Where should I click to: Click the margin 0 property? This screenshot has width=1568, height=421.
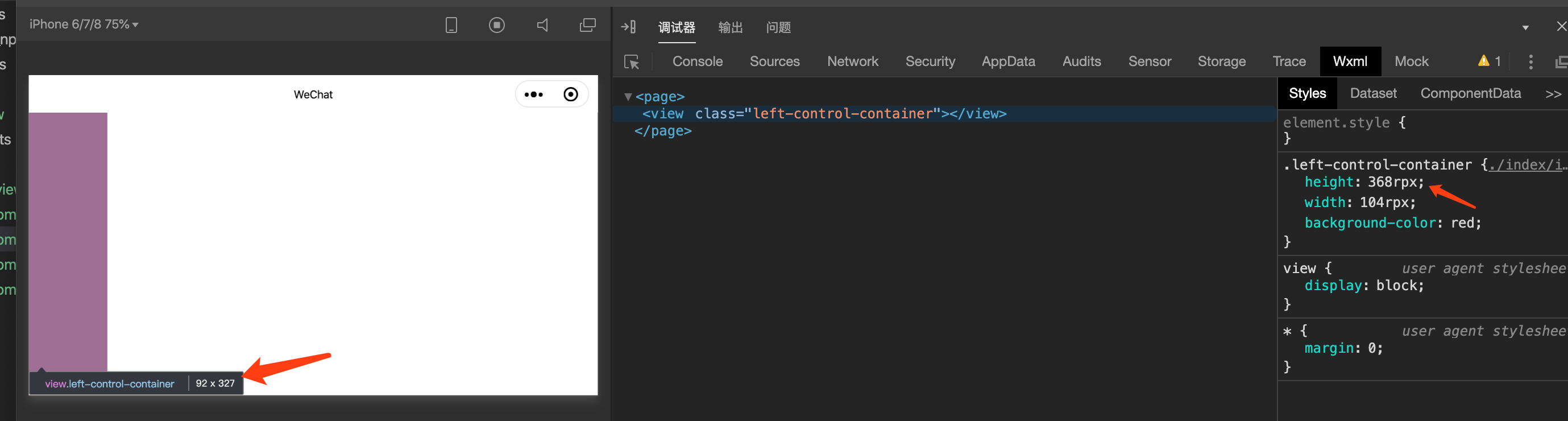click(x=1343, y=349)
